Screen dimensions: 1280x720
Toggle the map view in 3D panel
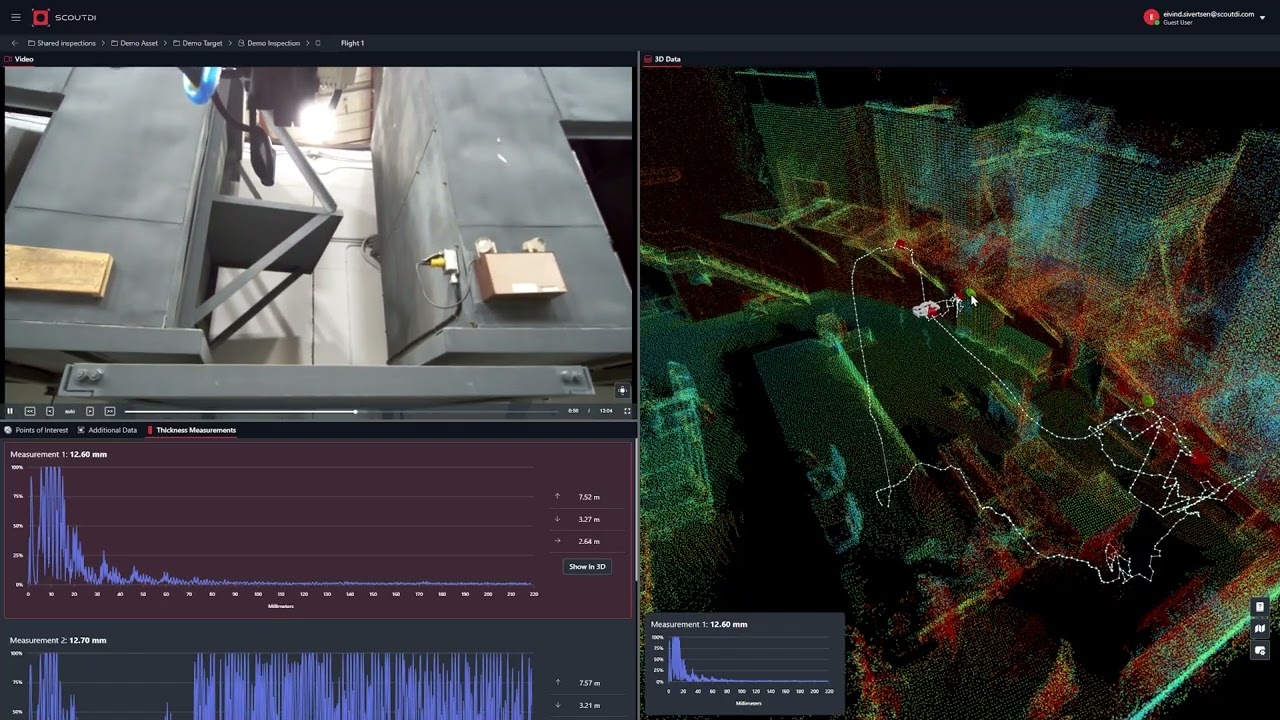pyautogui.click(x=1260, y=629)
